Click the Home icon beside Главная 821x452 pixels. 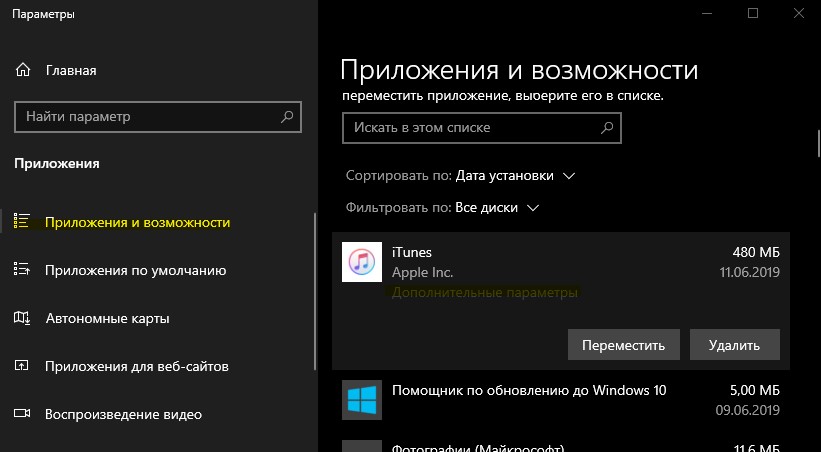point(23,70)
